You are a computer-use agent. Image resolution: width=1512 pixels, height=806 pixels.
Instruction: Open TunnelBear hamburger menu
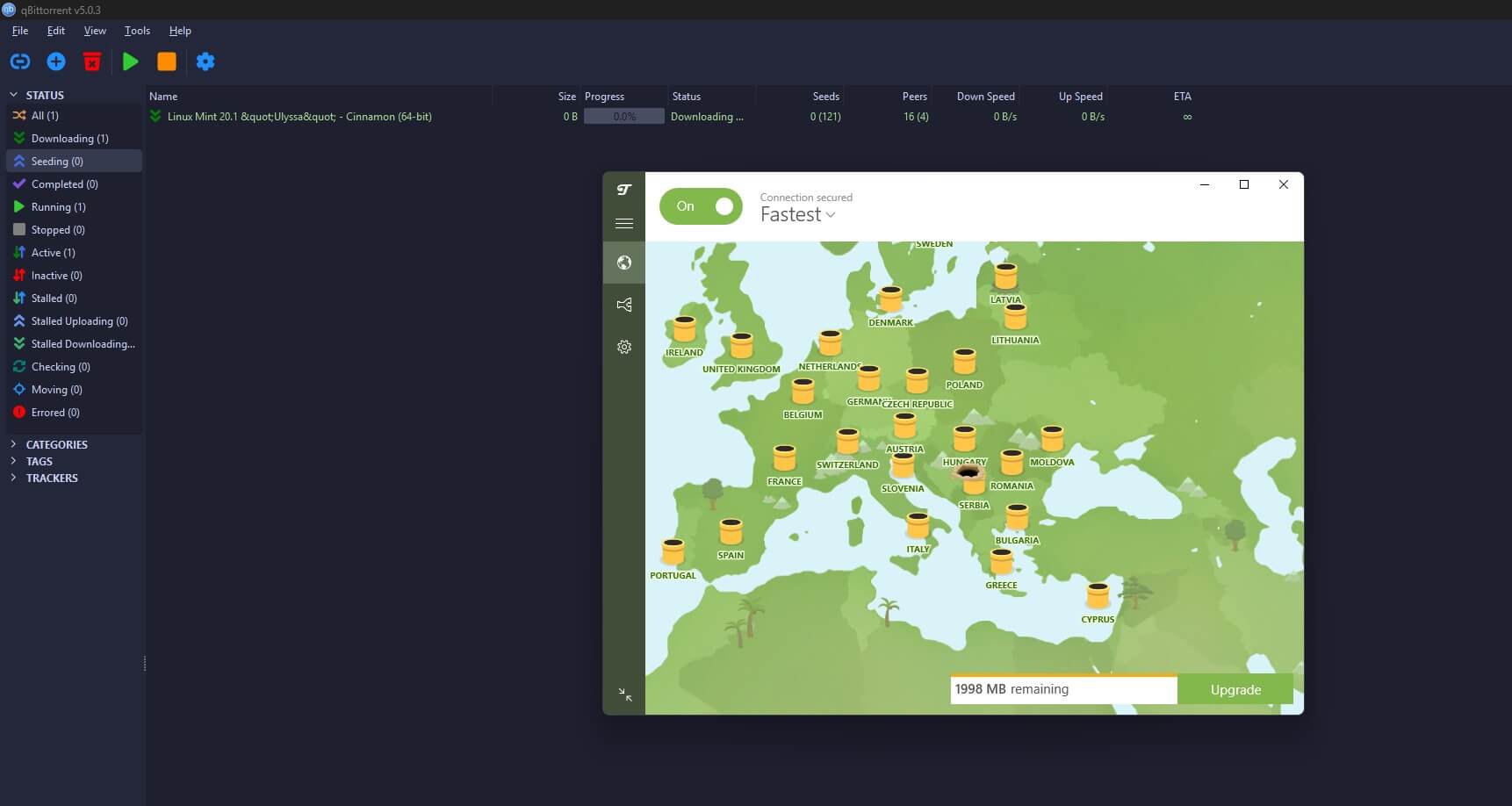[624, 224]
